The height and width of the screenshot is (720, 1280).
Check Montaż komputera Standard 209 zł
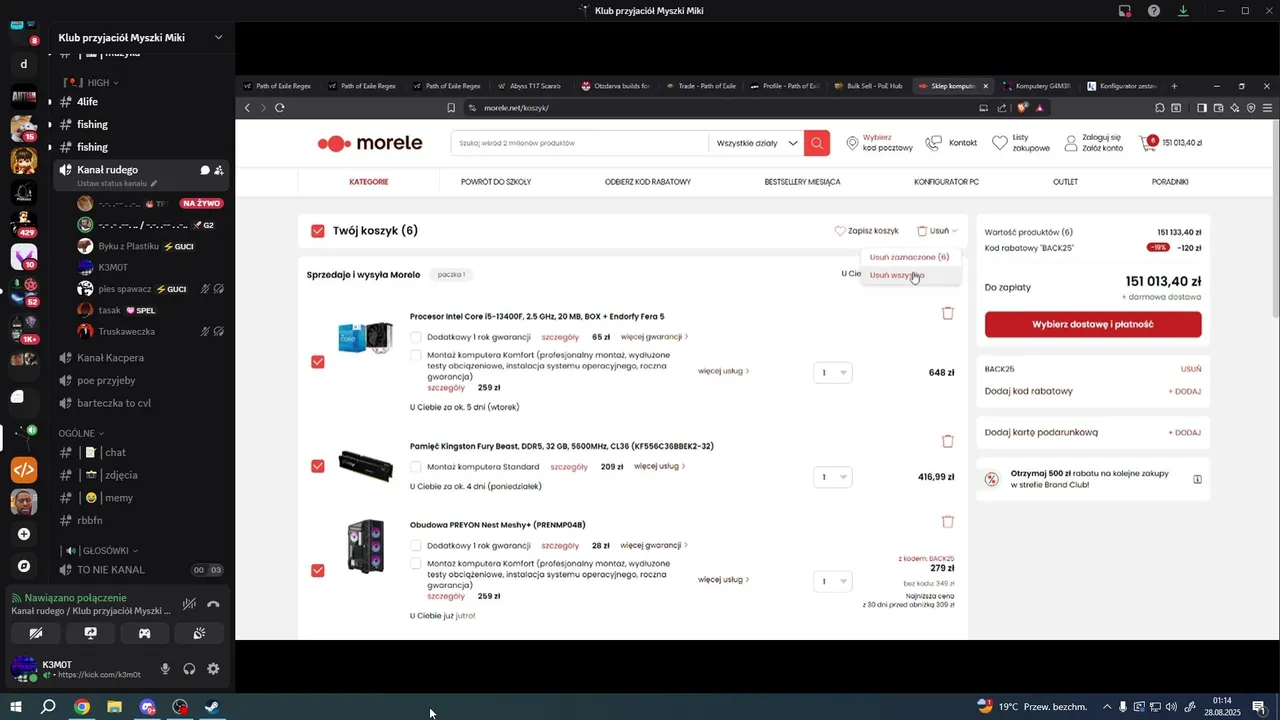coord(416,466)
